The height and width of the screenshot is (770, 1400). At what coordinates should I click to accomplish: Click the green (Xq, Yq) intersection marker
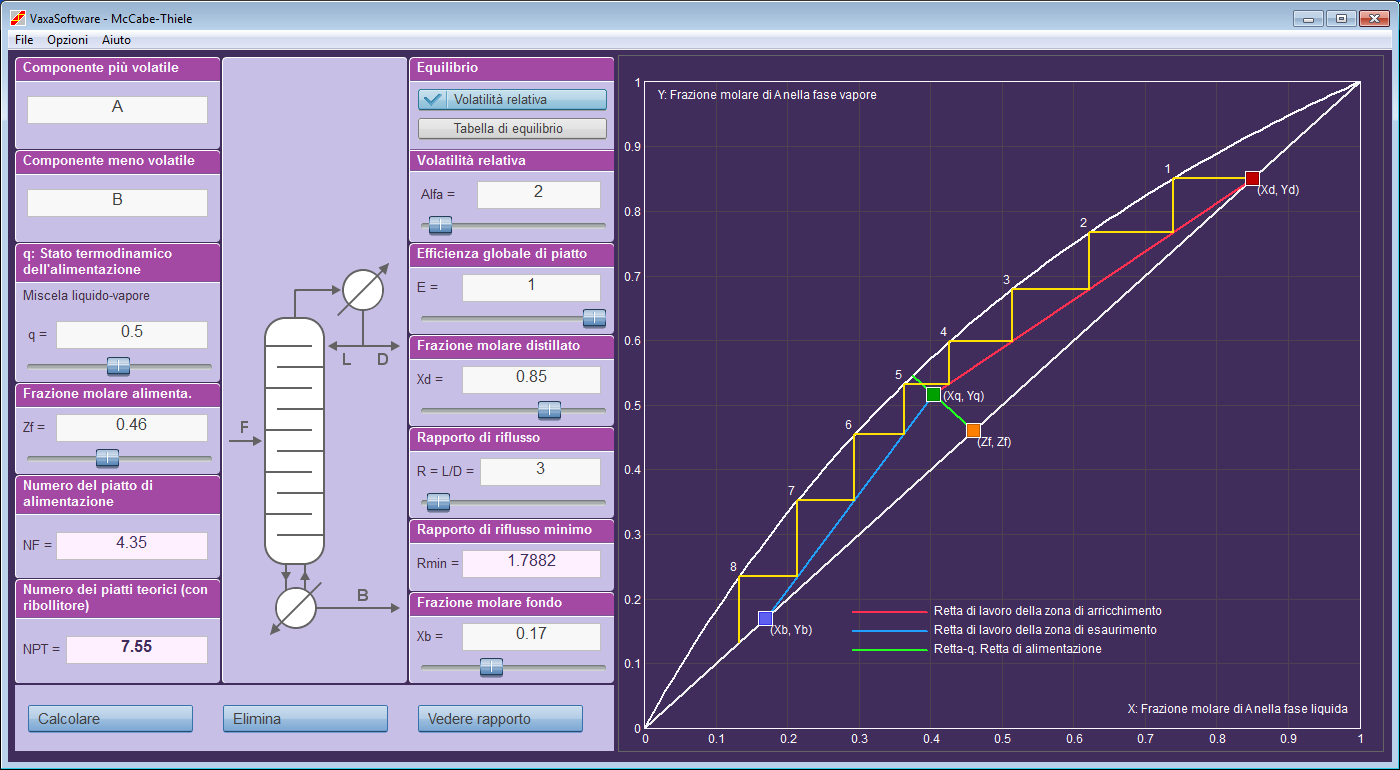(x=933, y=395)
